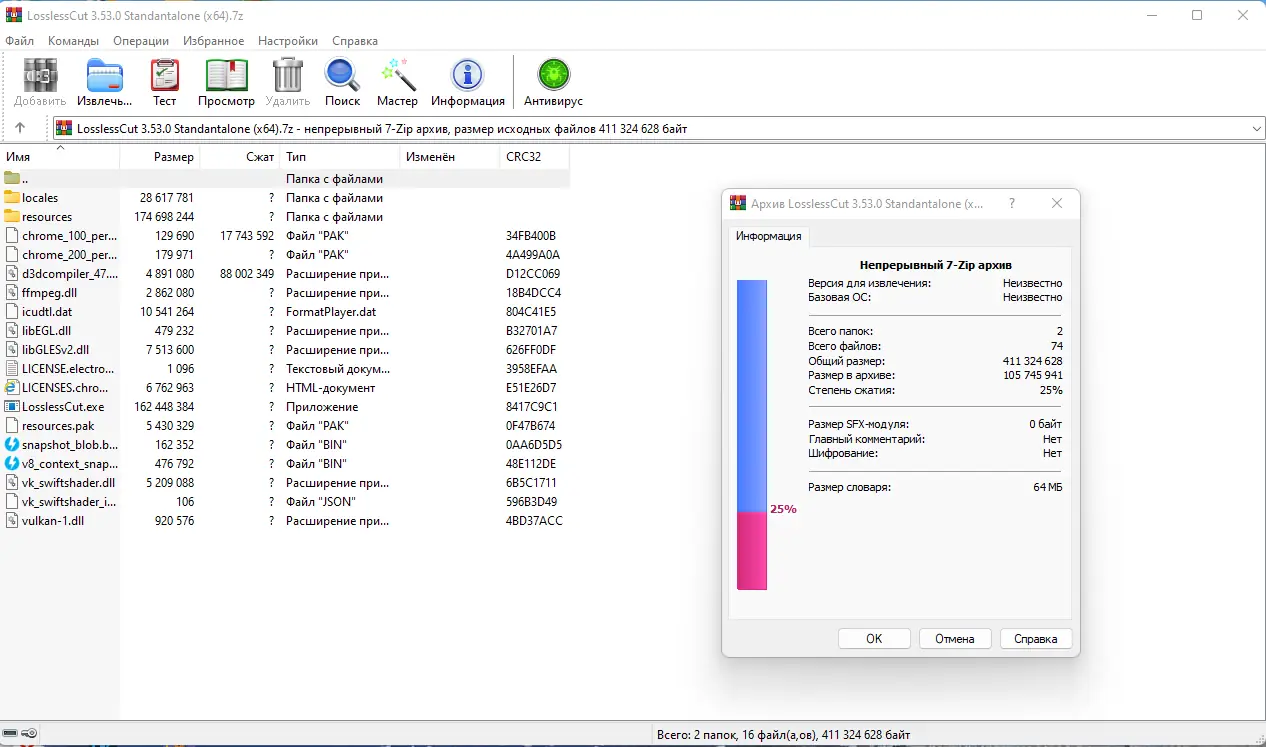The height and width of the screenshot is (747, 1266).
Task: Select the chrome_100_per... file row
Action: coord(285,236)
